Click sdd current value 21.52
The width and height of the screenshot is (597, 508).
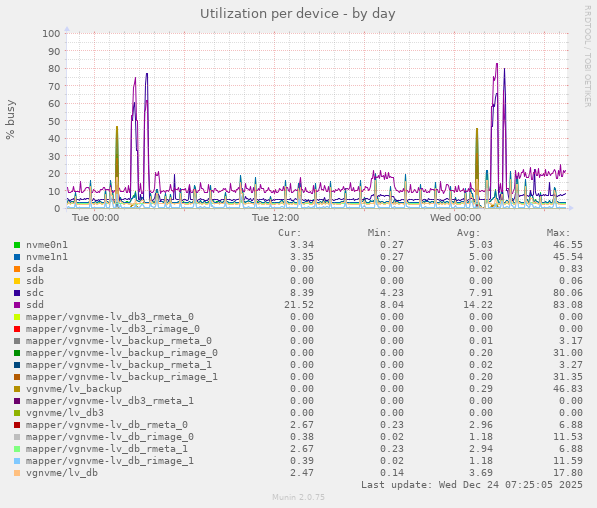point(299,305)
